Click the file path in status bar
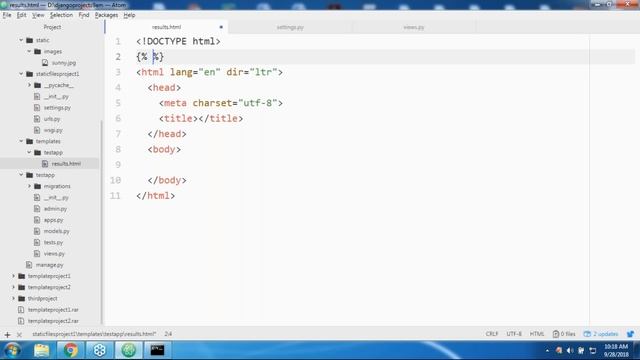This screenshot has width=640, height=360. click(x=94, y=334)
